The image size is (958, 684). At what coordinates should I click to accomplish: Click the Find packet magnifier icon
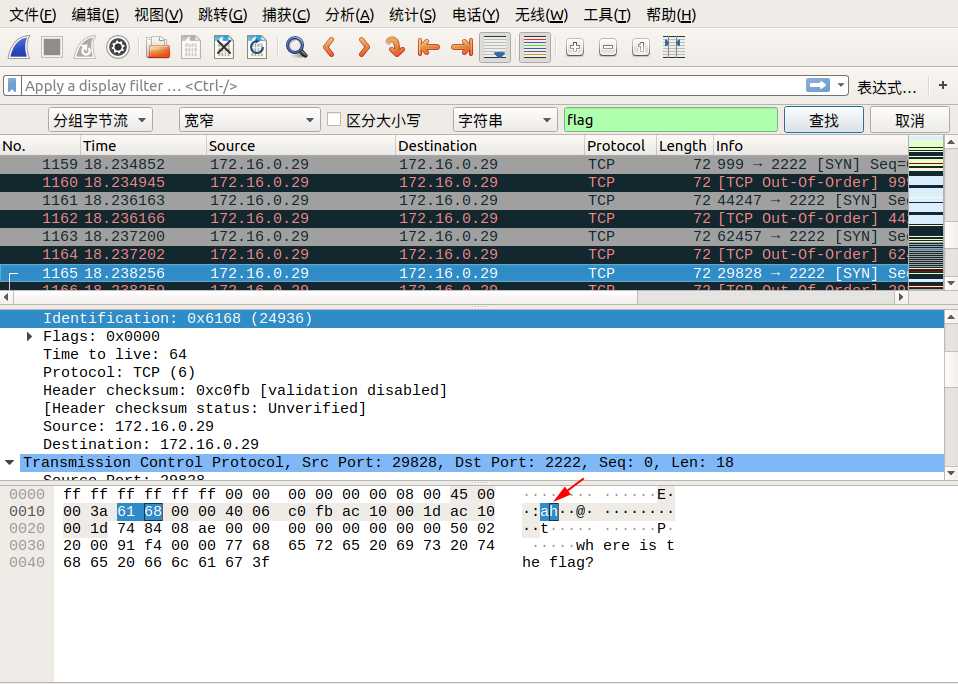point(296,47)
